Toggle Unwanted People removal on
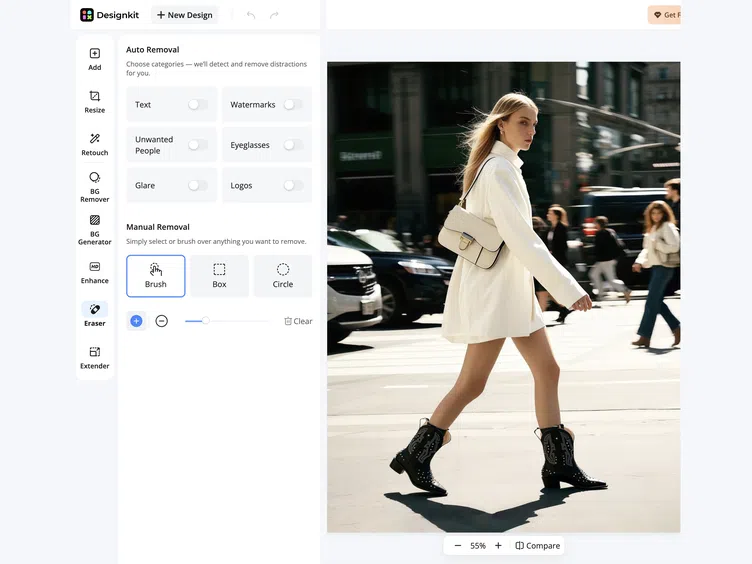752x564 pixels. pyautogui.click(x=198, y=145)
